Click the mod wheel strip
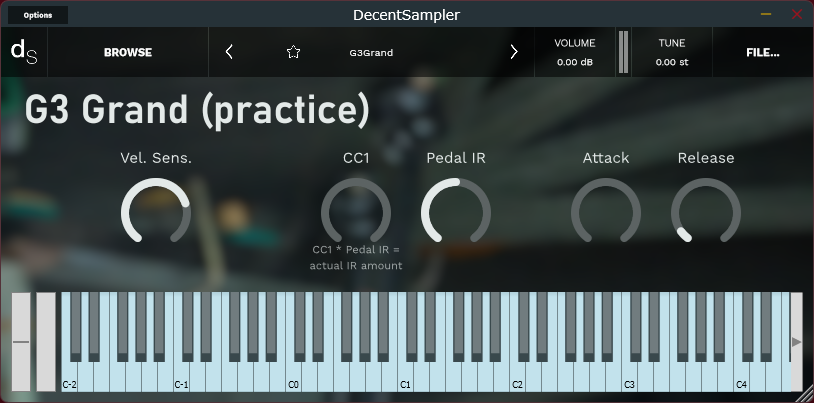The height and width of the screenshot is (403, 814). (46, 342)
